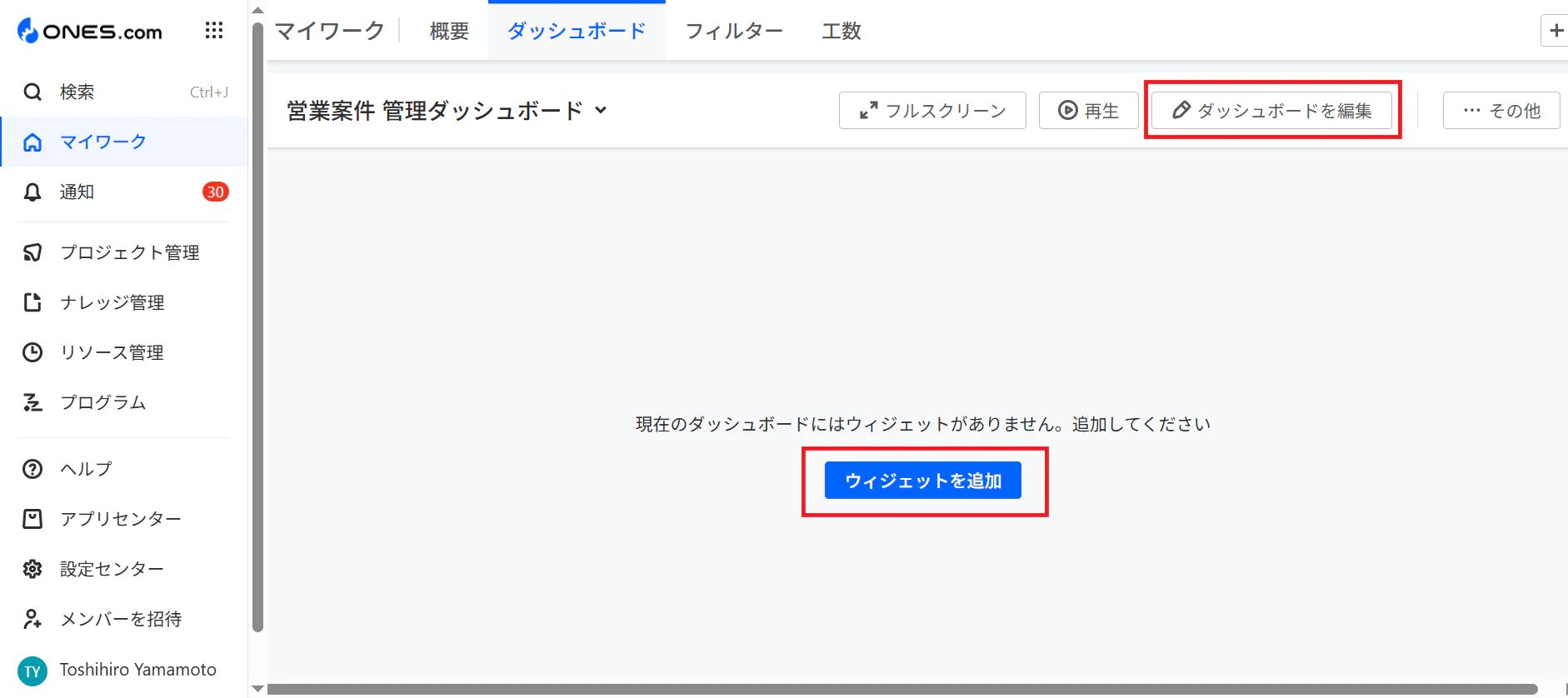Switch to the 工数 tab
1568x698 pixels.
[x=841, y=31]
